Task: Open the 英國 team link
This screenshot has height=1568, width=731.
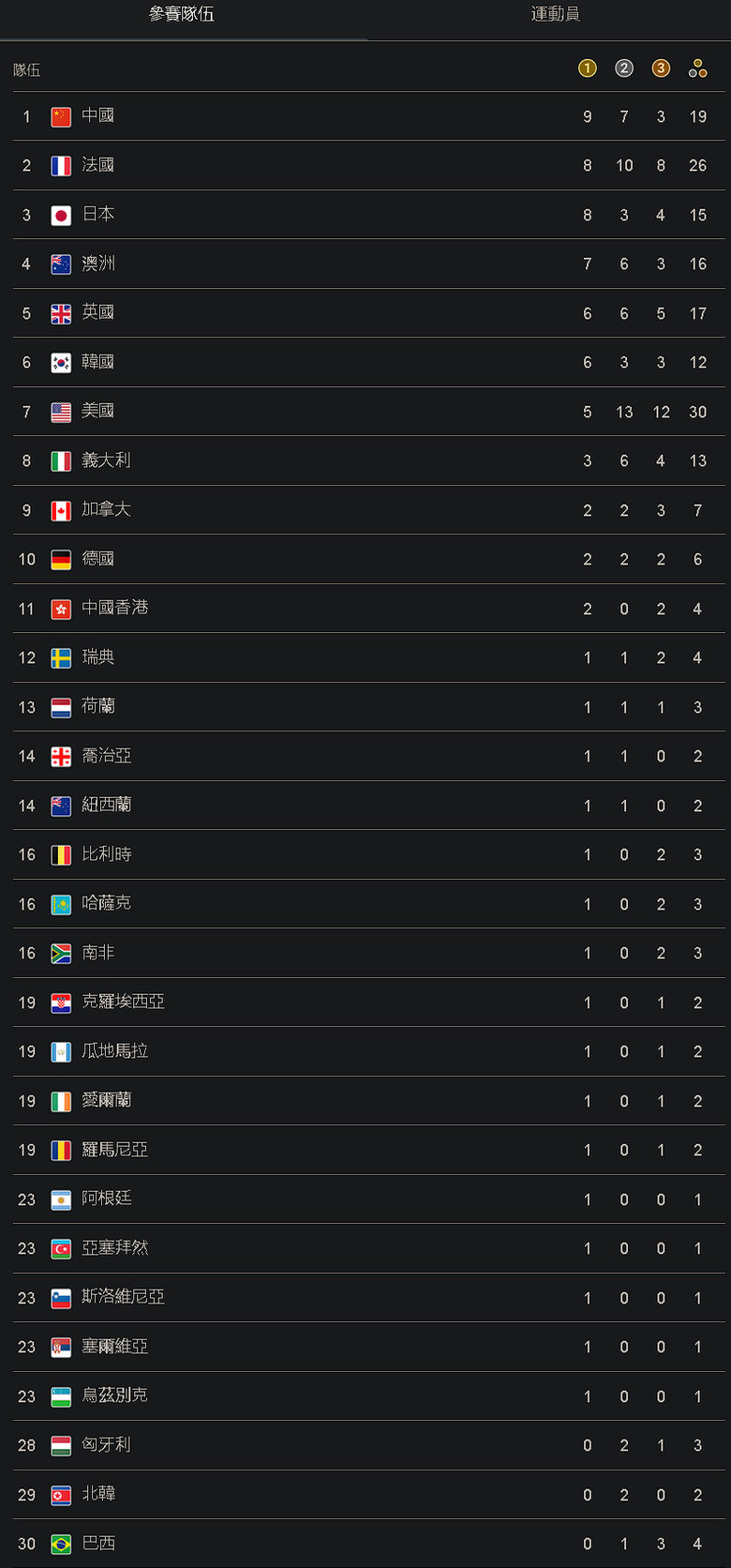Action: click(x=97, y=313)
